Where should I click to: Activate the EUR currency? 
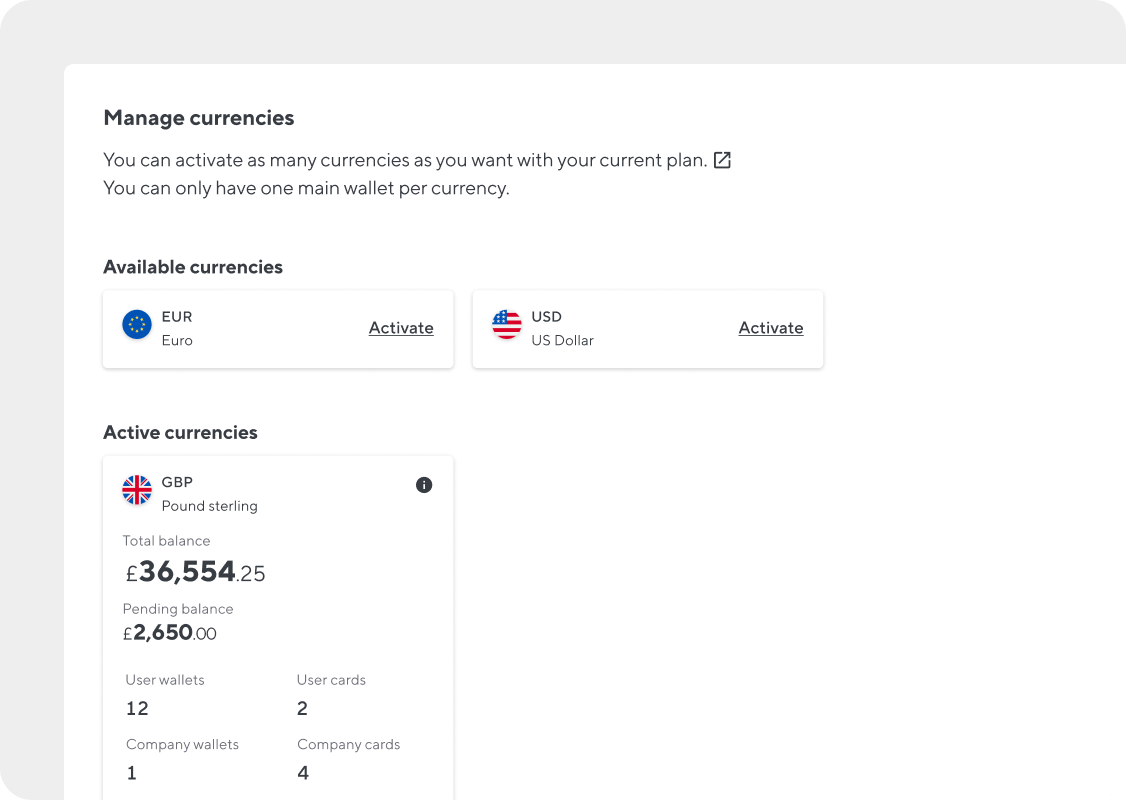[401, 328]
